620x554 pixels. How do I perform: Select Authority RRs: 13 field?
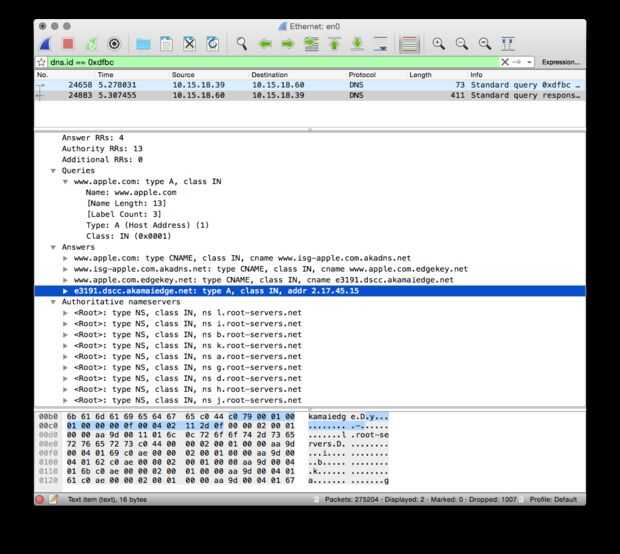point(310,149)
